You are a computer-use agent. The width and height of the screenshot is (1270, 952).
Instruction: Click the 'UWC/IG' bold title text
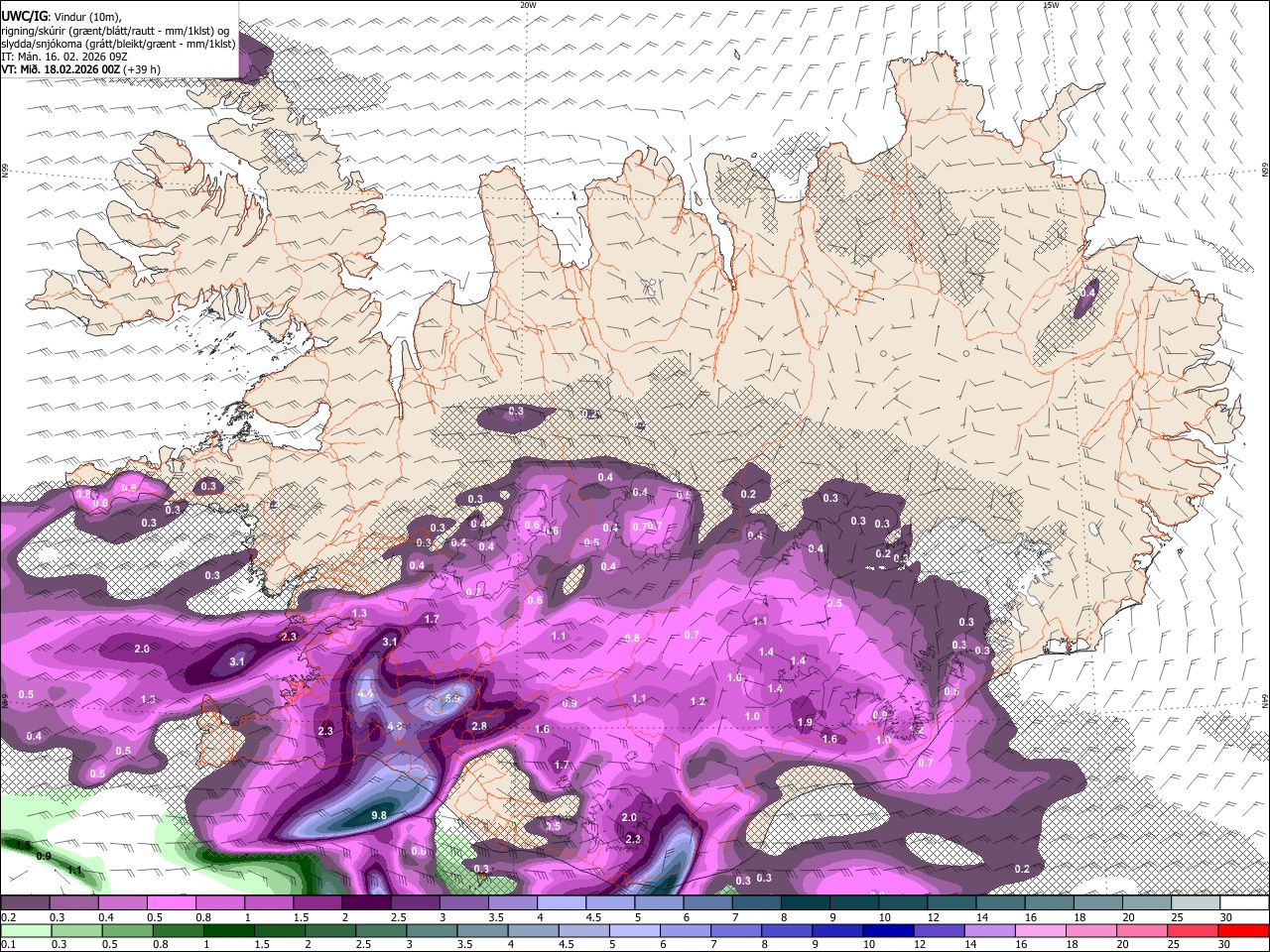[24, 16]
